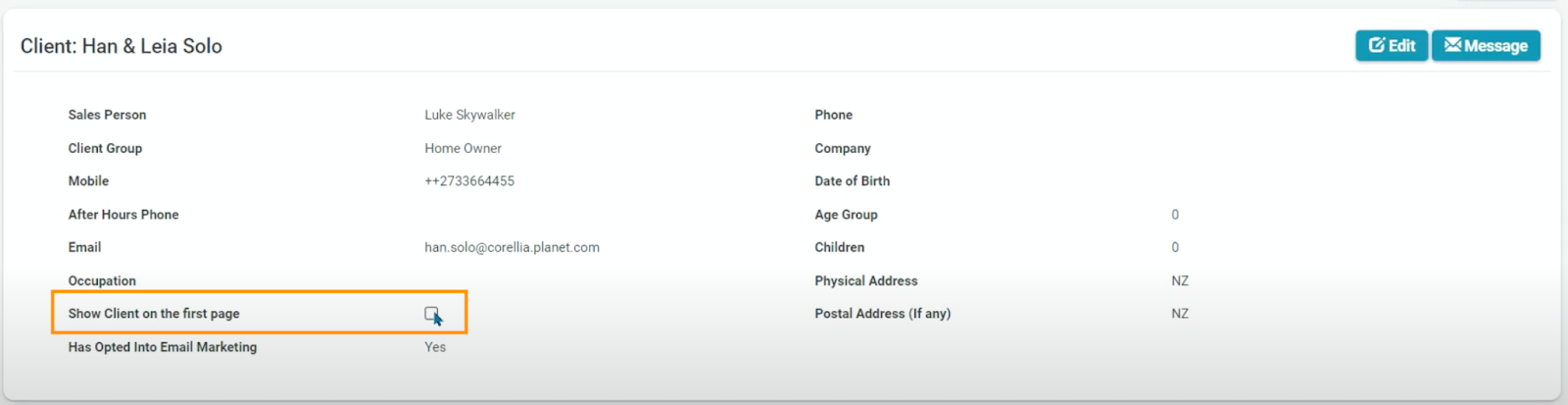
Task: Click the Occupation field label
Action: click(x=102, y=280)
